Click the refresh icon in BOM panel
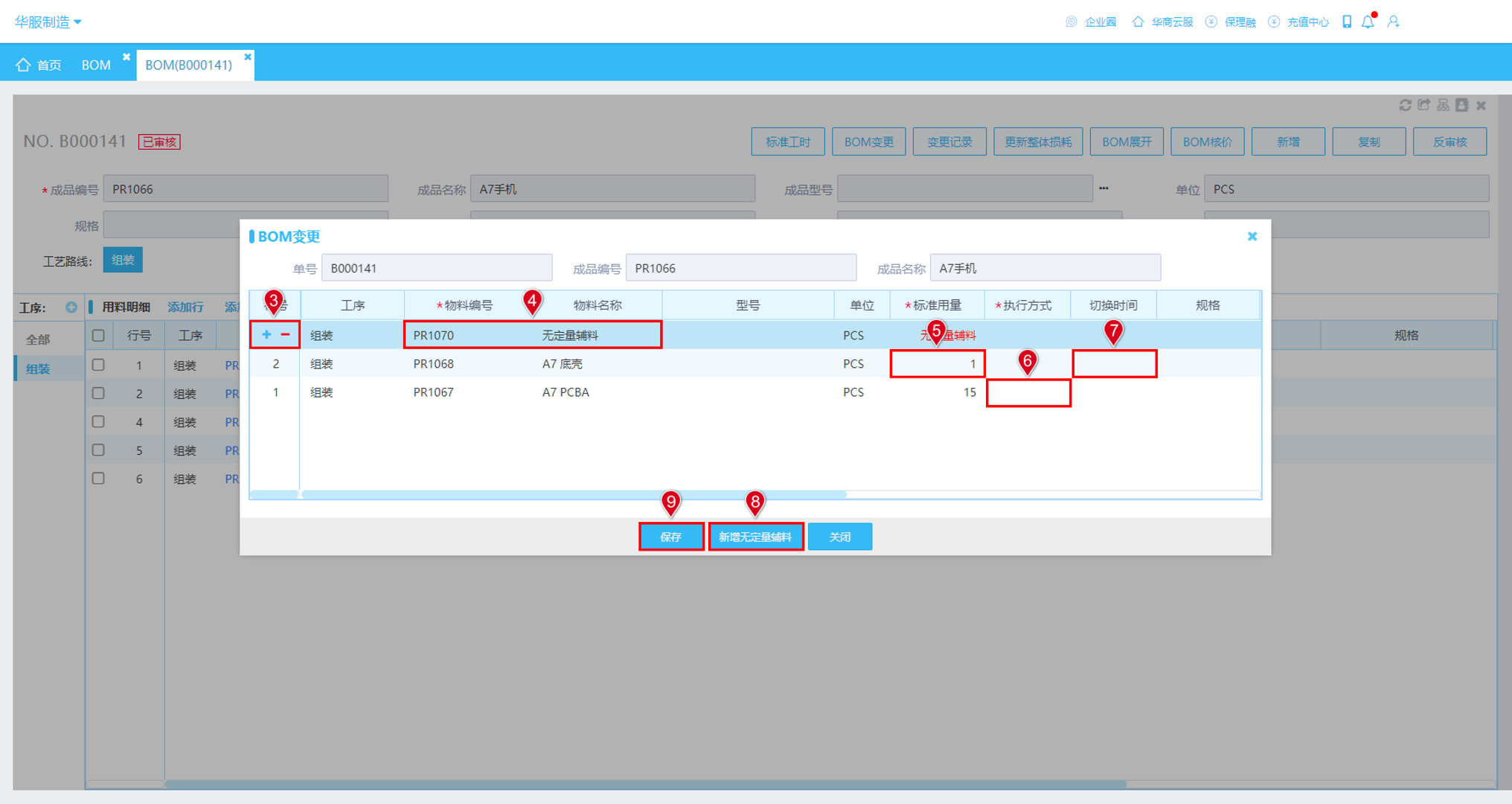The image size is (1512, 804). (1405, 105)
